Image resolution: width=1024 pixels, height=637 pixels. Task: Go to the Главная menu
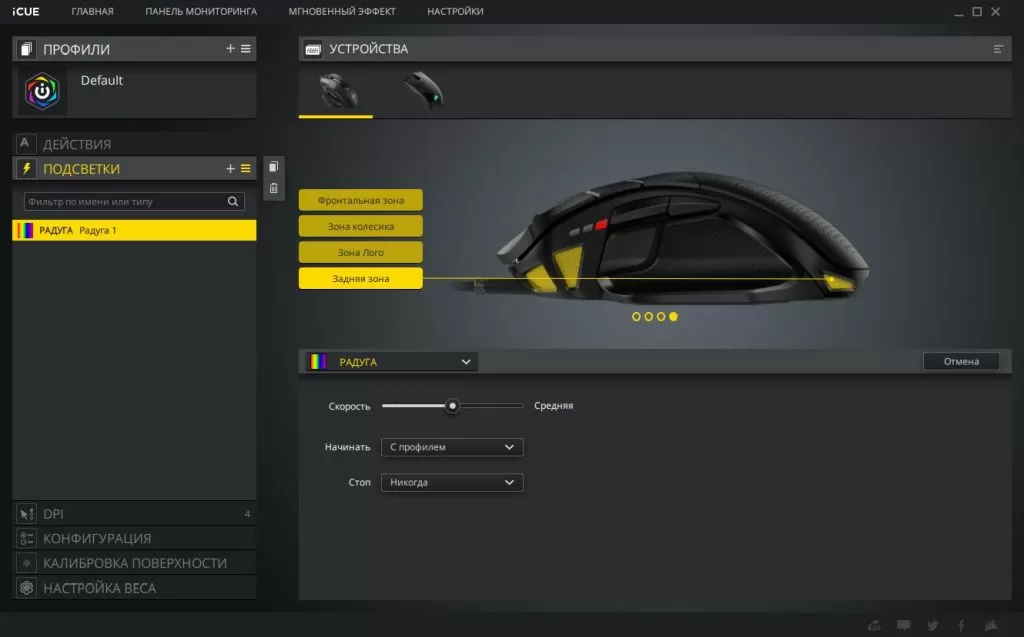[92, 11]
